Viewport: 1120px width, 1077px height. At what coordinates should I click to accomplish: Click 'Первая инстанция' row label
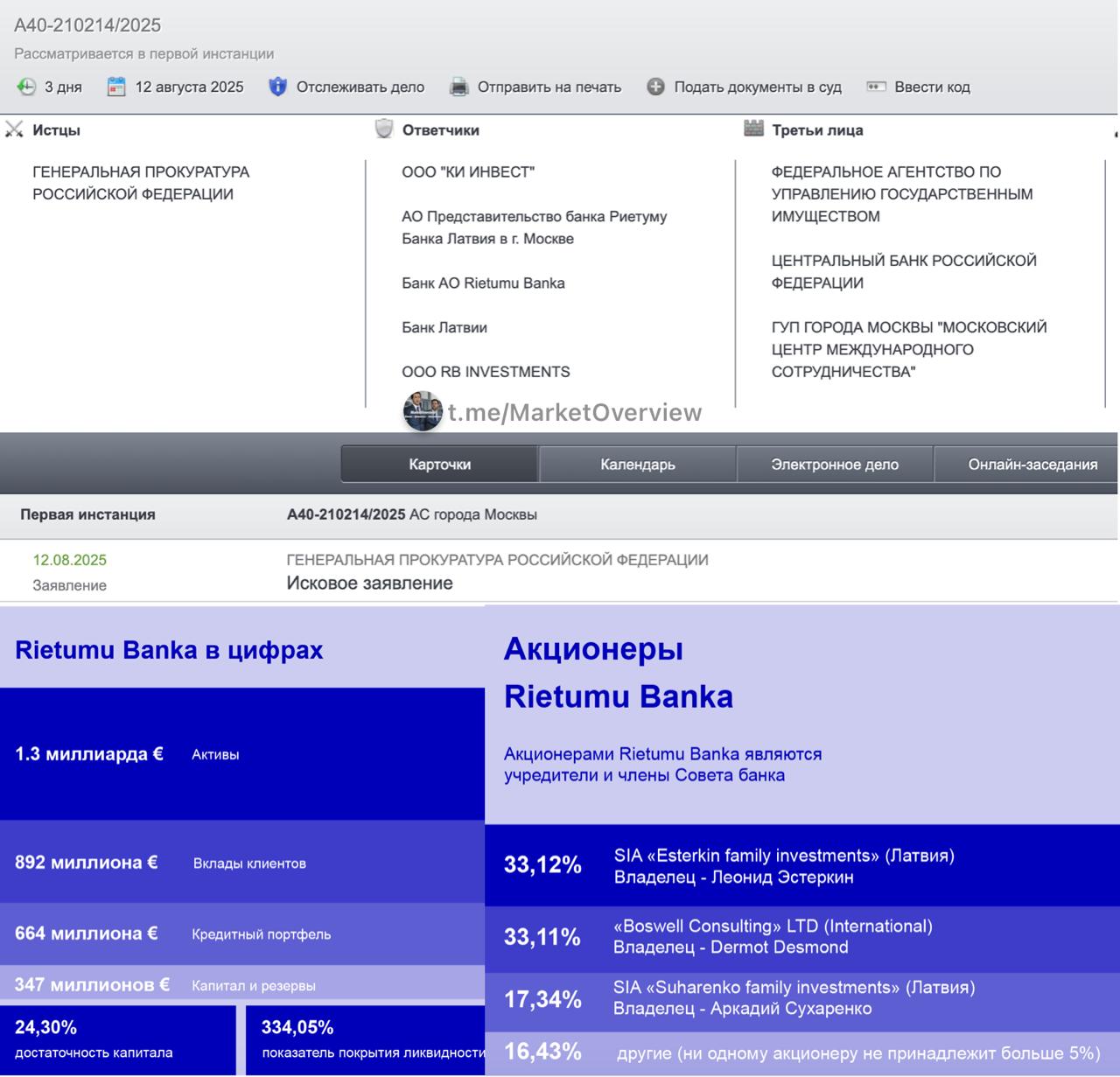coord(87,514)
